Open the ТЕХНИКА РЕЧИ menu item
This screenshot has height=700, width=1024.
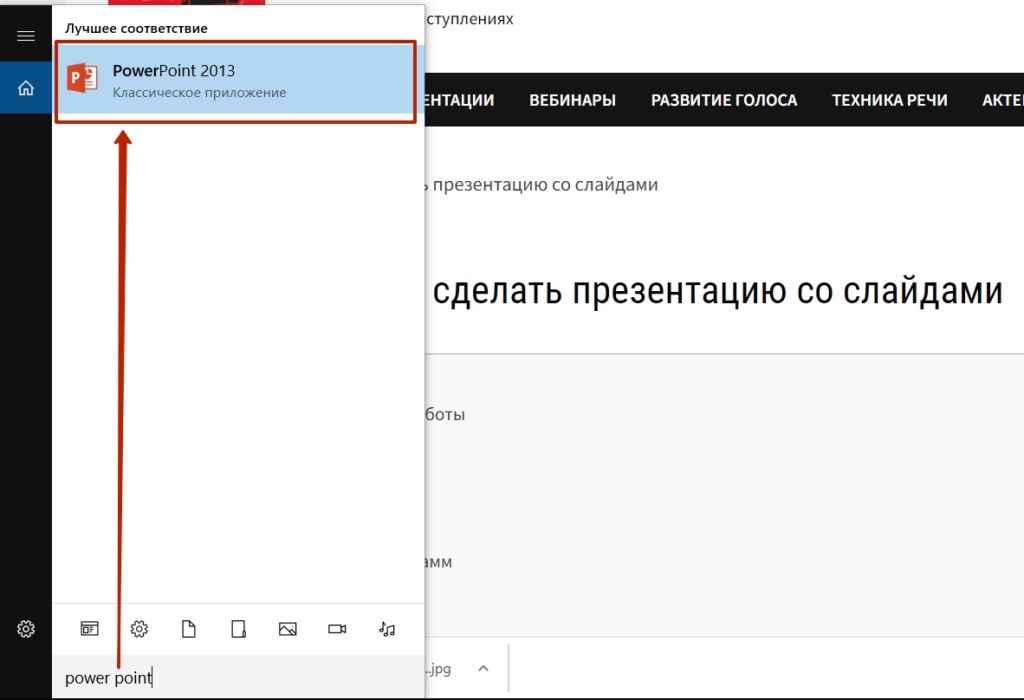pos(889,100)
